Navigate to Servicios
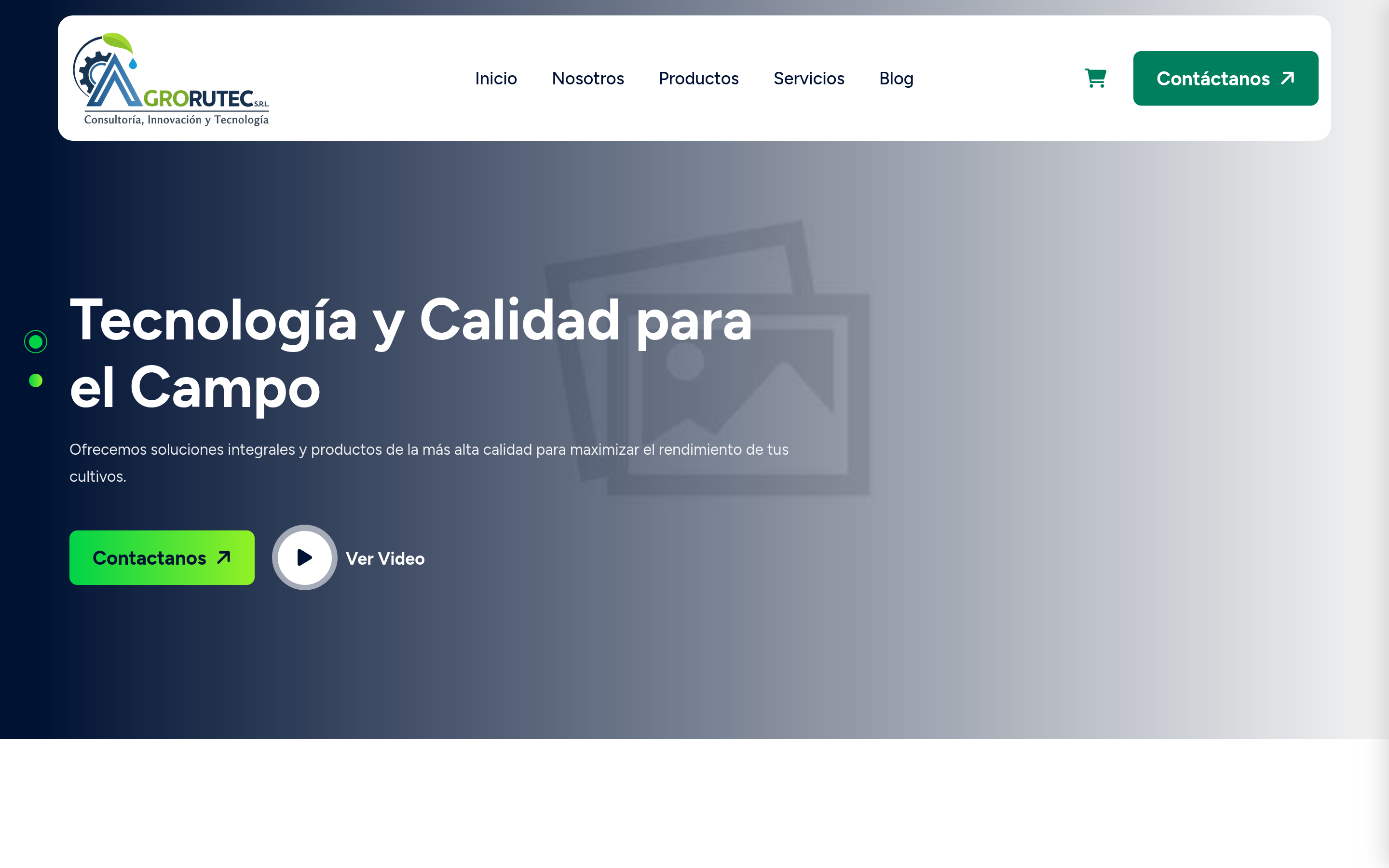 [x=809, y=78]
